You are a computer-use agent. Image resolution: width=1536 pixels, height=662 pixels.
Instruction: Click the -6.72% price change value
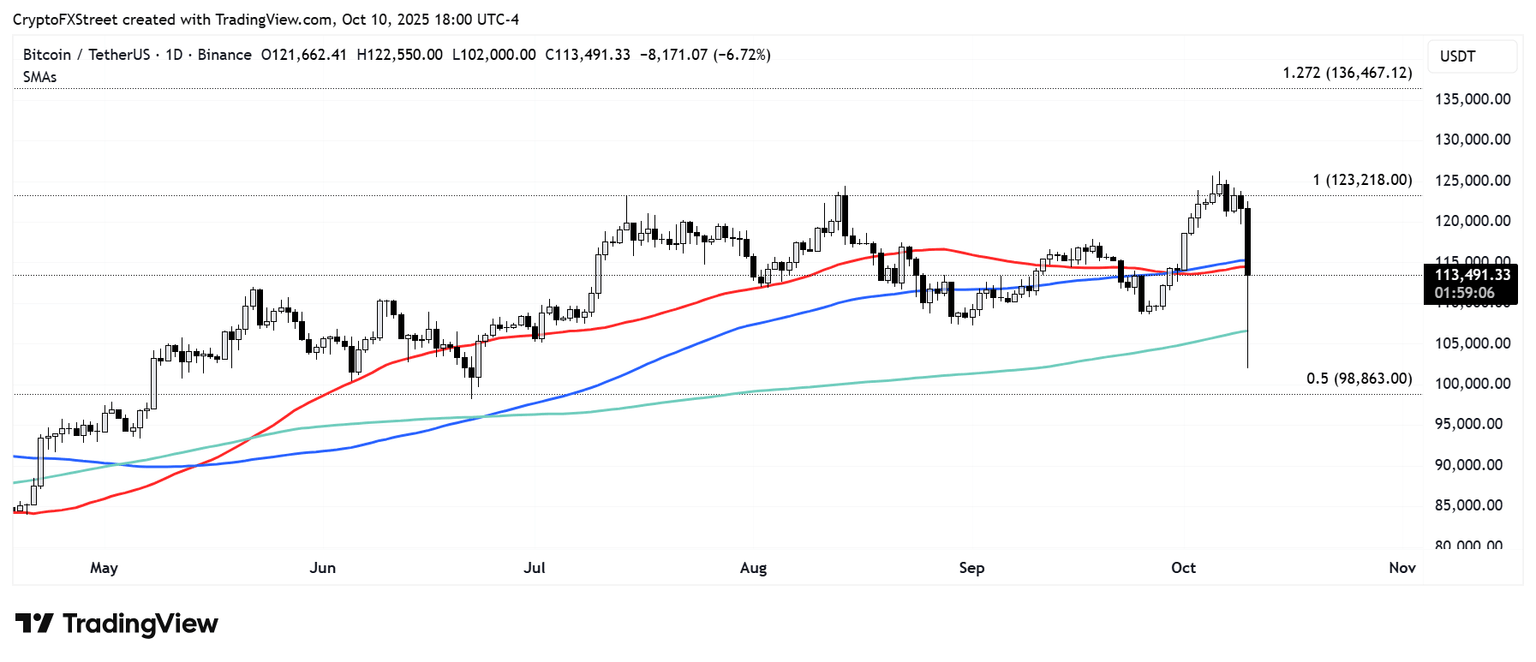[741, 55]
